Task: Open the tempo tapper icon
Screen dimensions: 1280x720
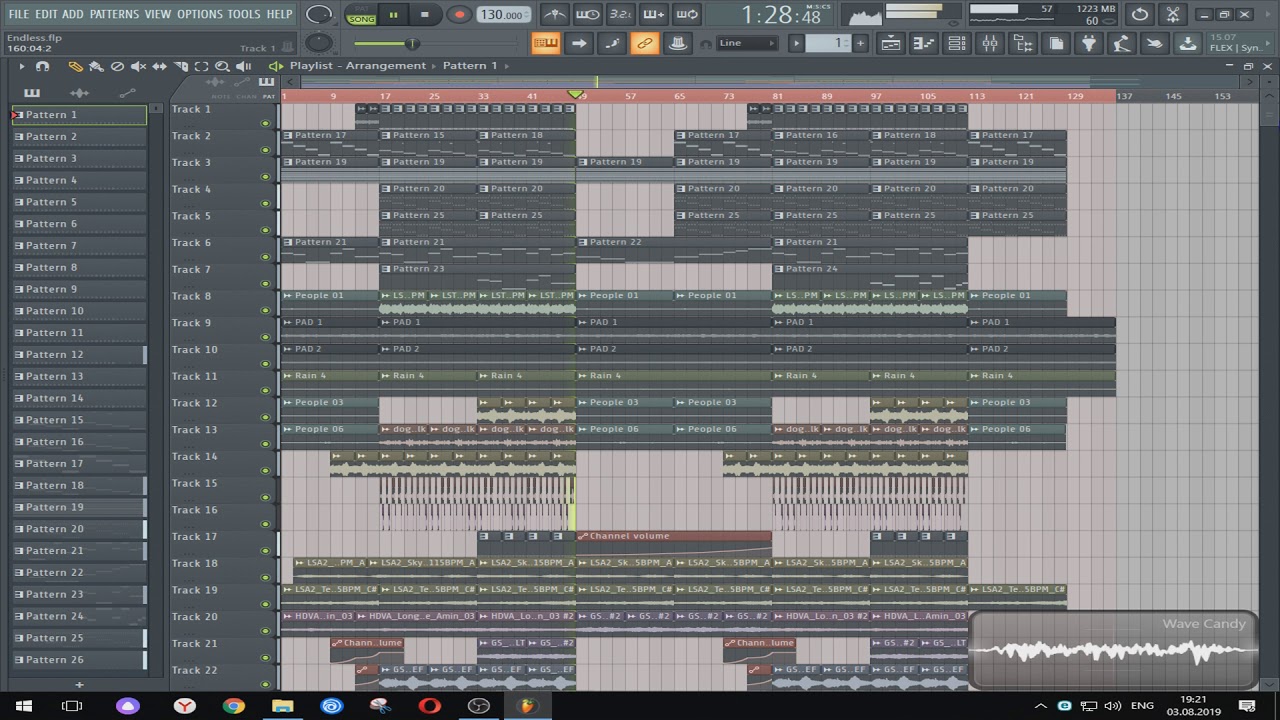Action: [x=1121, y=43]
